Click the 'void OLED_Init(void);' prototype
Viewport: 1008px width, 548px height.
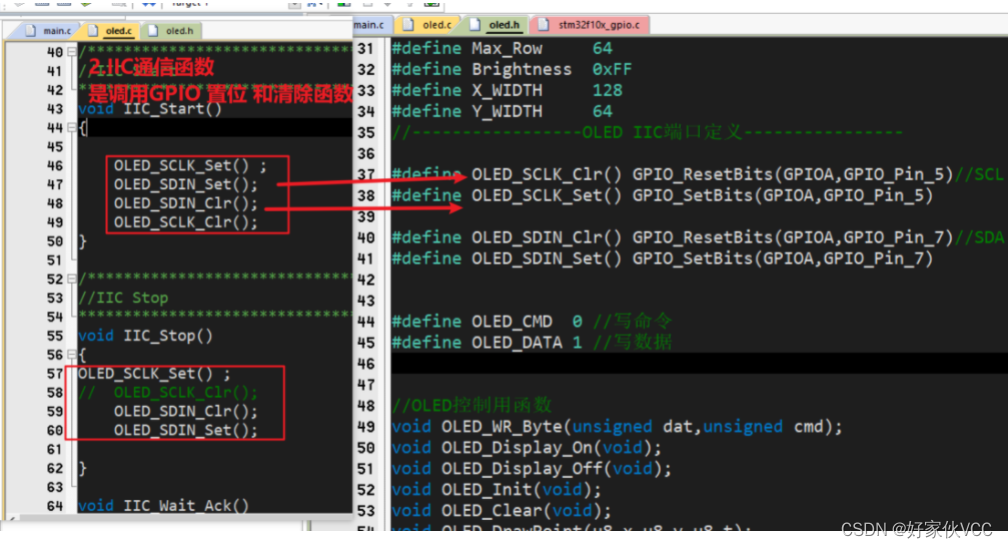coord(497,489)
